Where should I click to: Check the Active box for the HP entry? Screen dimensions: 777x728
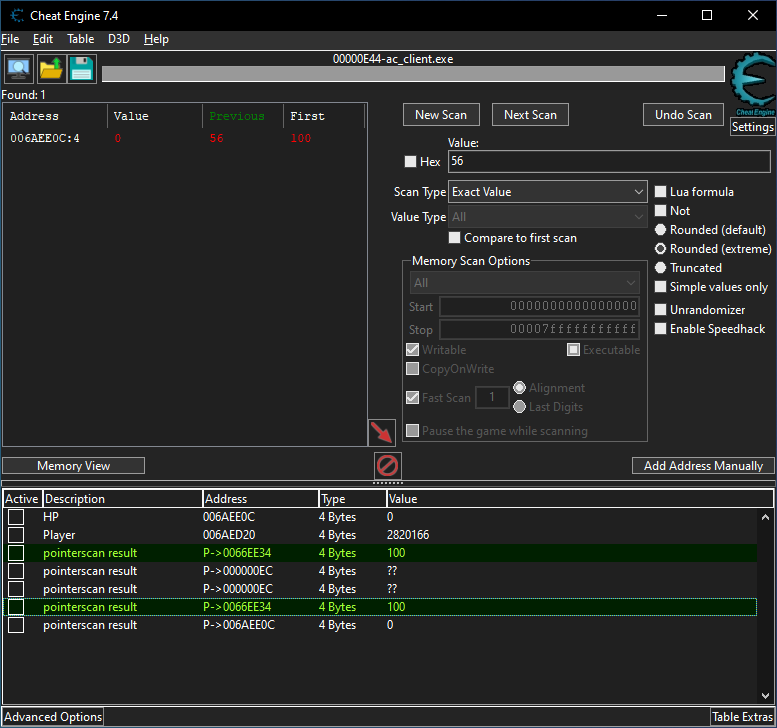coord(16,517)
